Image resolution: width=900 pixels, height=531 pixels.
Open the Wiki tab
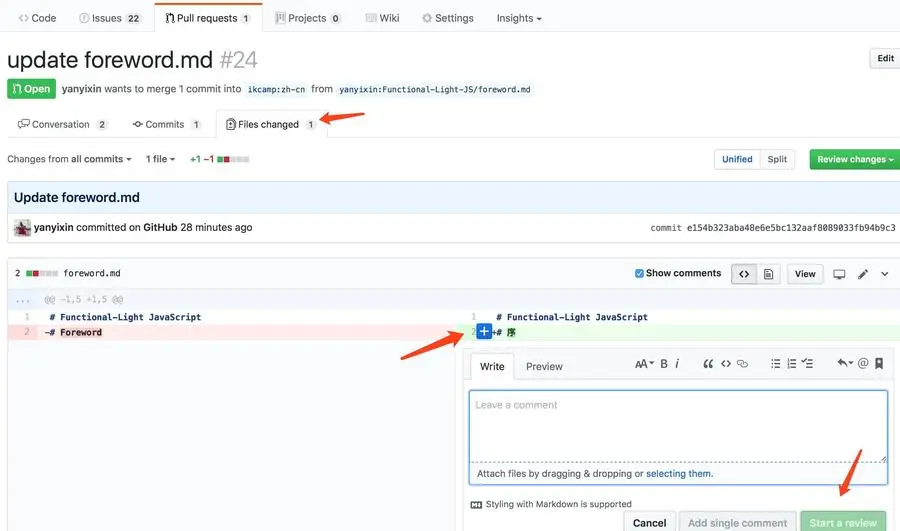coord(382,18)
